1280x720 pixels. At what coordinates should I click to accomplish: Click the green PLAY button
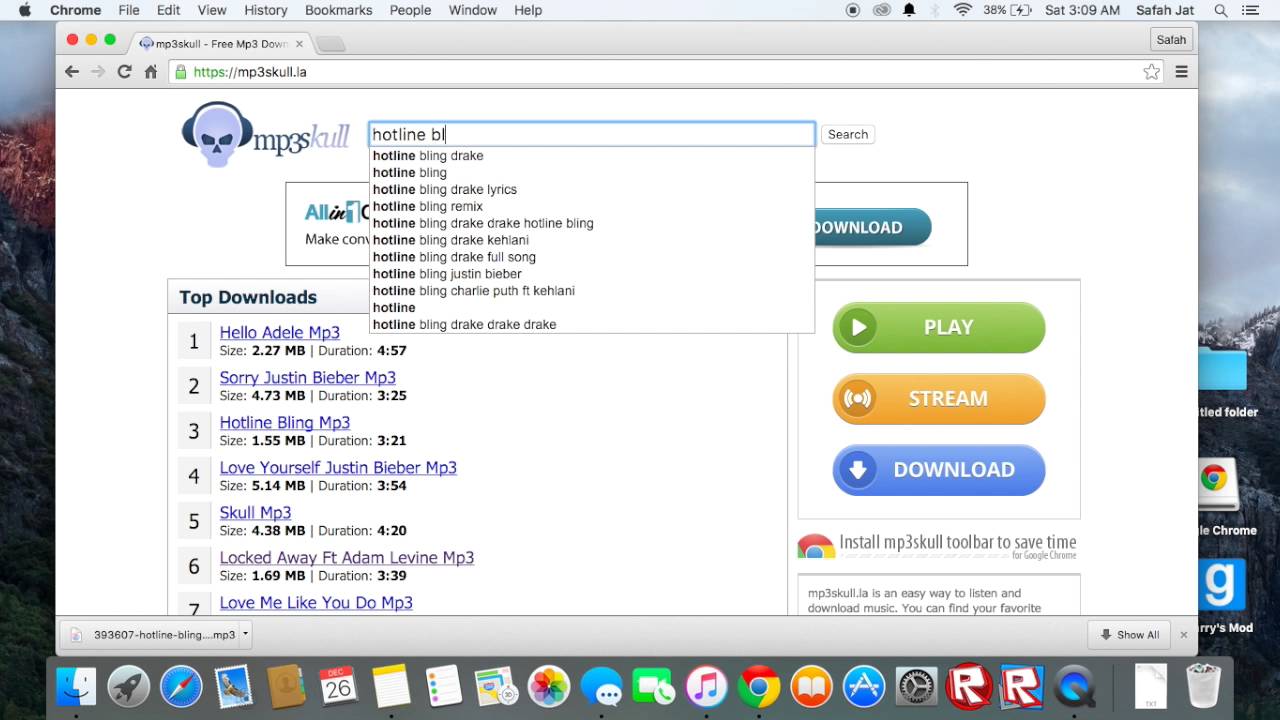(939, 327)
